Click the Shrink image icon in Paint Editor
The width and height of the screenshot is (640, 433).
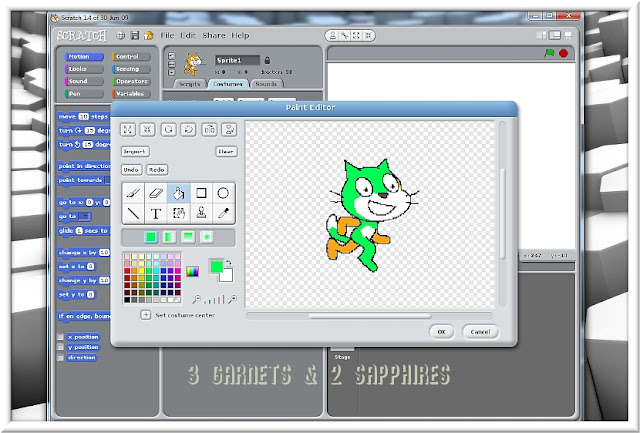coord(148,130)
